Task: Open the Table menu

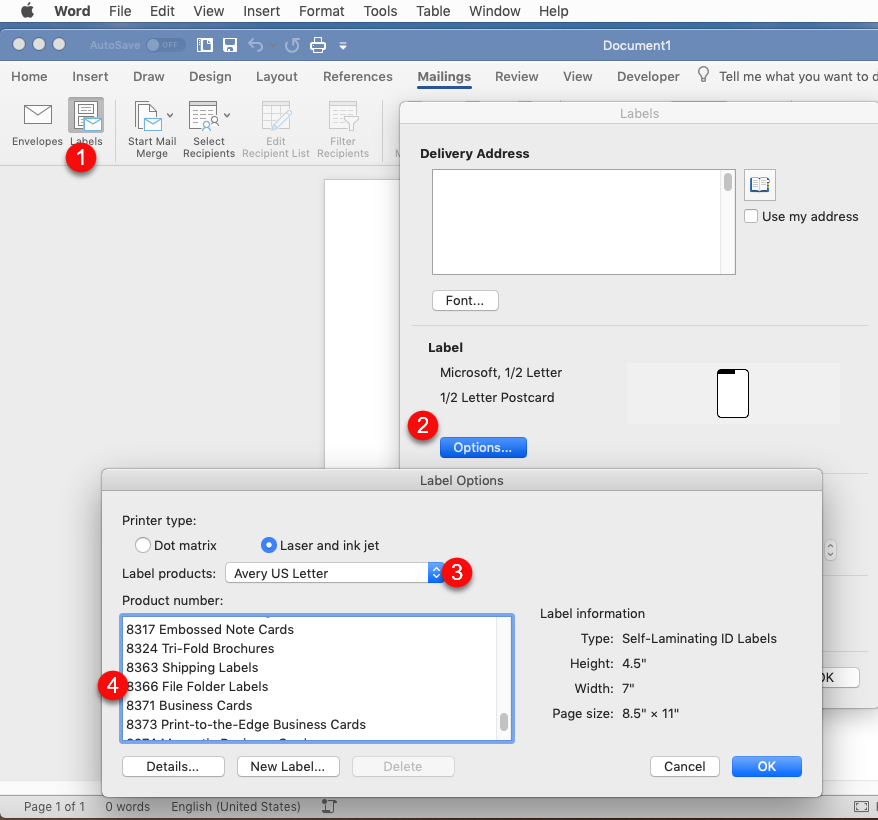Action: point(433,11)
